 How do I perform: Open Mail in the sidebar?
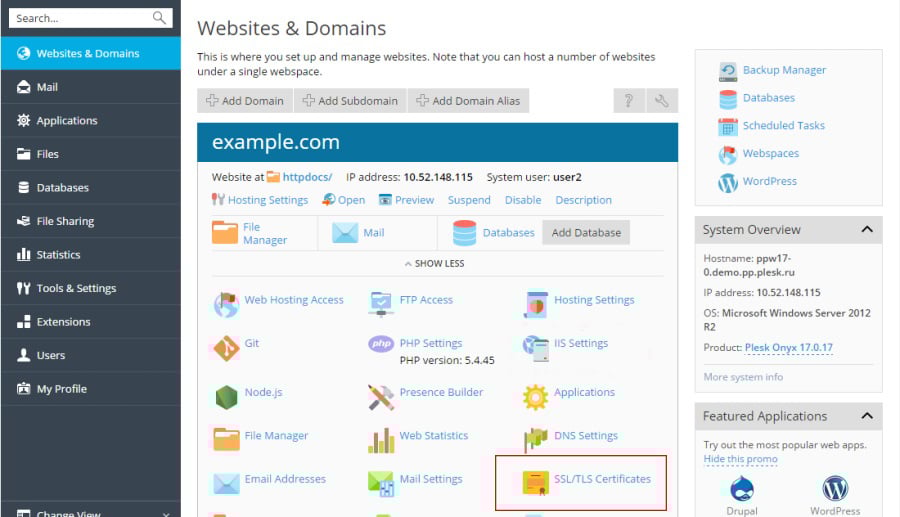91,87
